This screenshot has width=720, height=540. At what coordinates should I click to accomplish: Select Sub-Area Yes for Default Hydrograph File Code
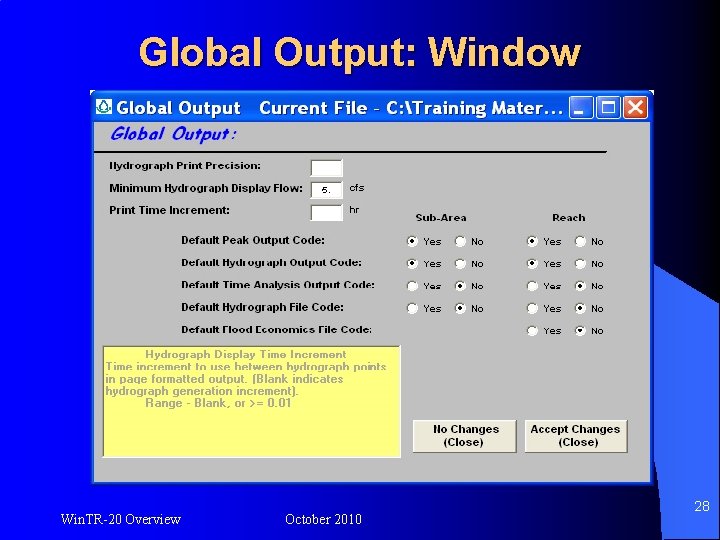(x=412, y=309)
